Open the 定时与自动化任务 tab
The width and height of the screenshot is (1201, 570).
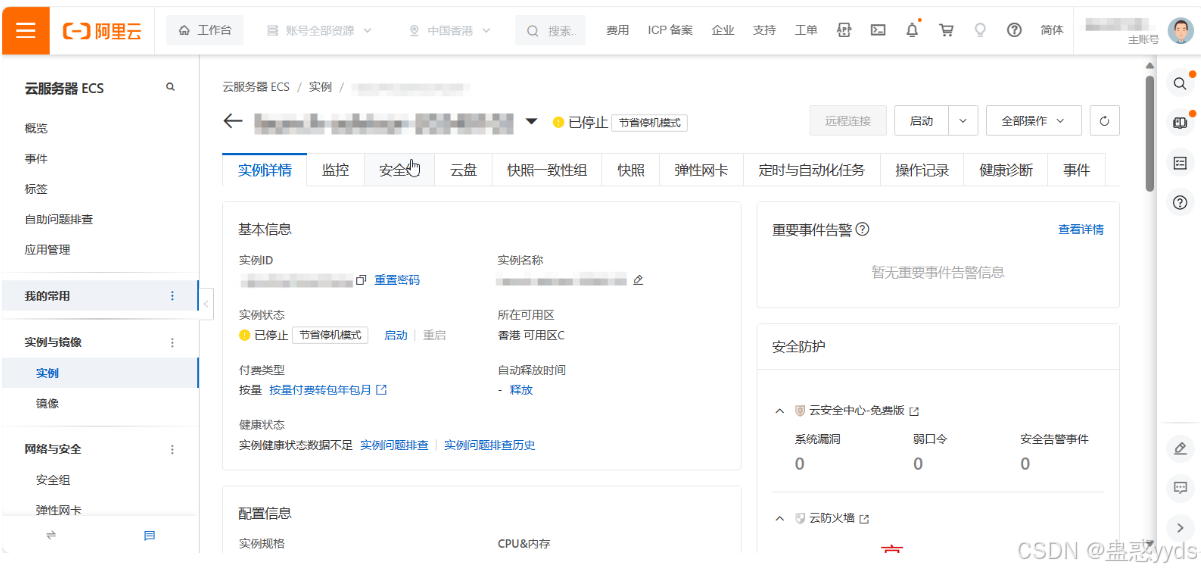pyautogui.click(x=812, y=170)
